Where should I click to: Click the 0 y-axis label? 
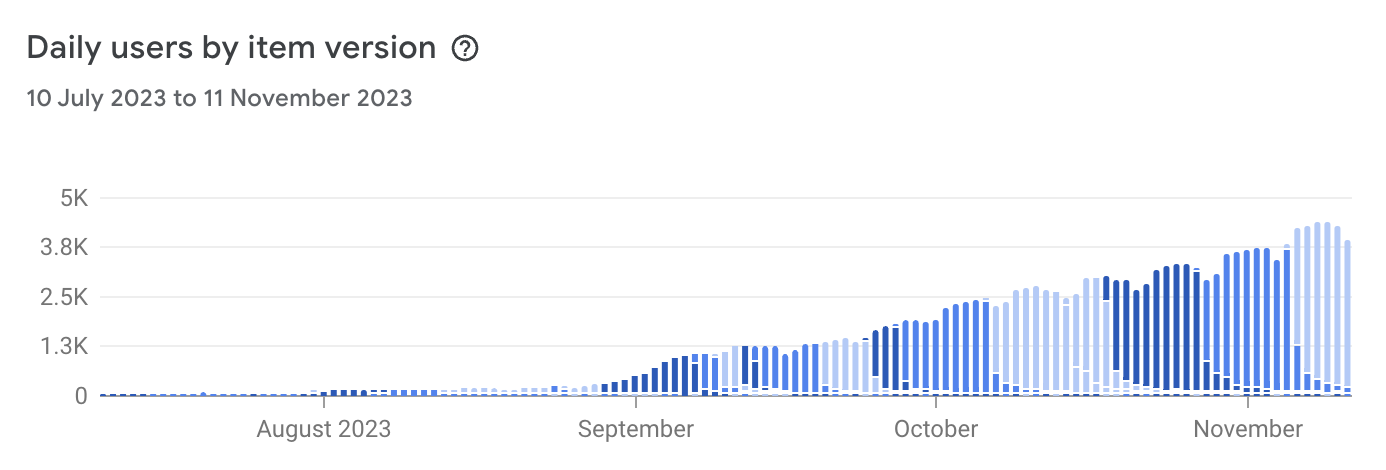pyautogui.click(x=82, y=396)
